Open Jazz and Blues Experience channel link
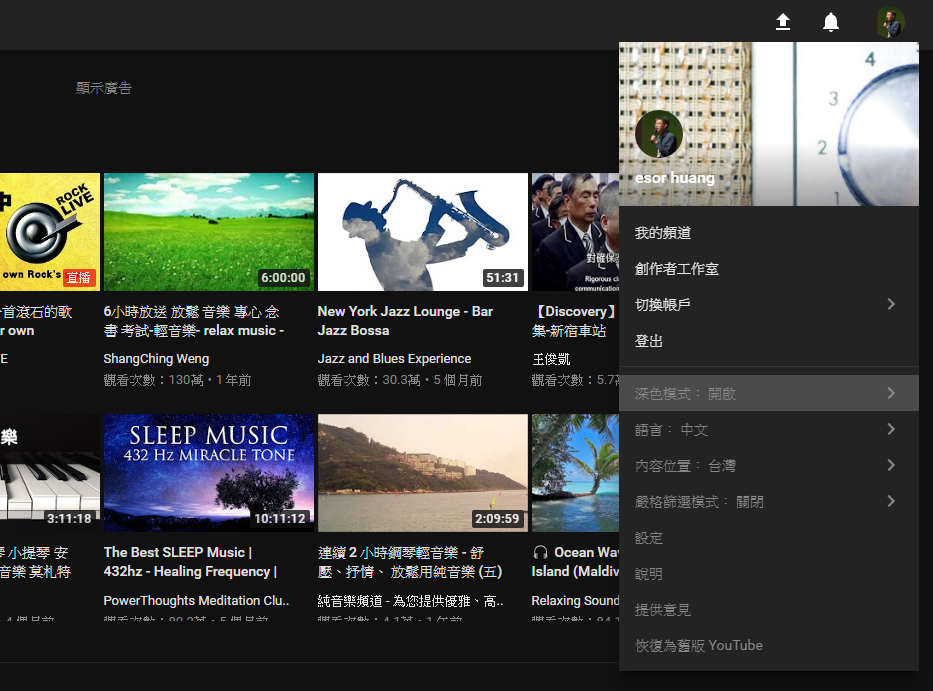Screen dimensions: 933x691 [394, 359]
